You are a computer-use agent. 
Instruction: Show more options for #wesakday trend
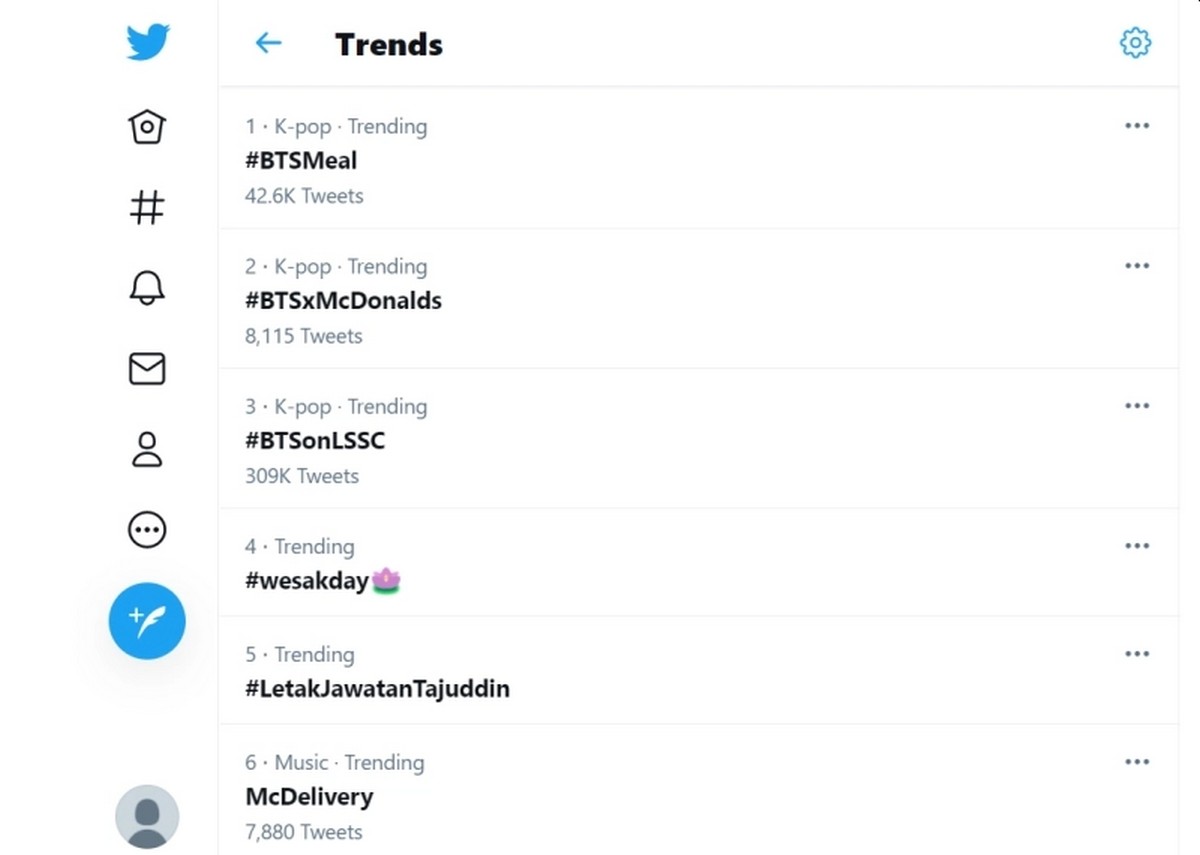pos(1137,546)
